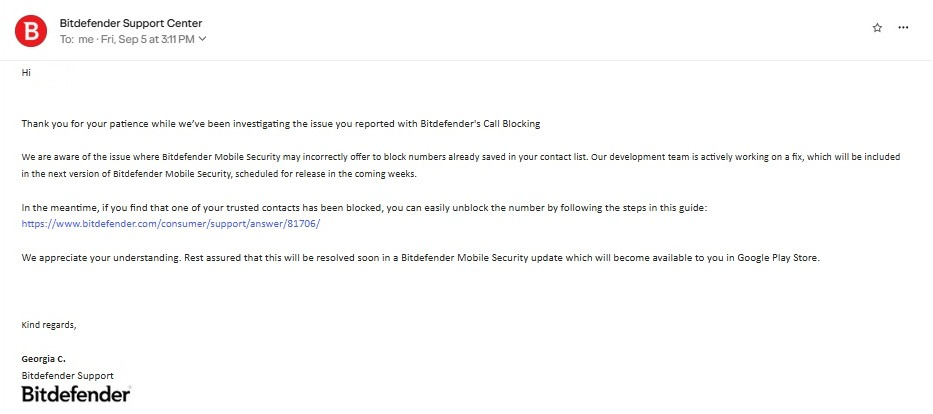933x414 pixels.
Task: Star this email message
Action: [x=877, y=27]
